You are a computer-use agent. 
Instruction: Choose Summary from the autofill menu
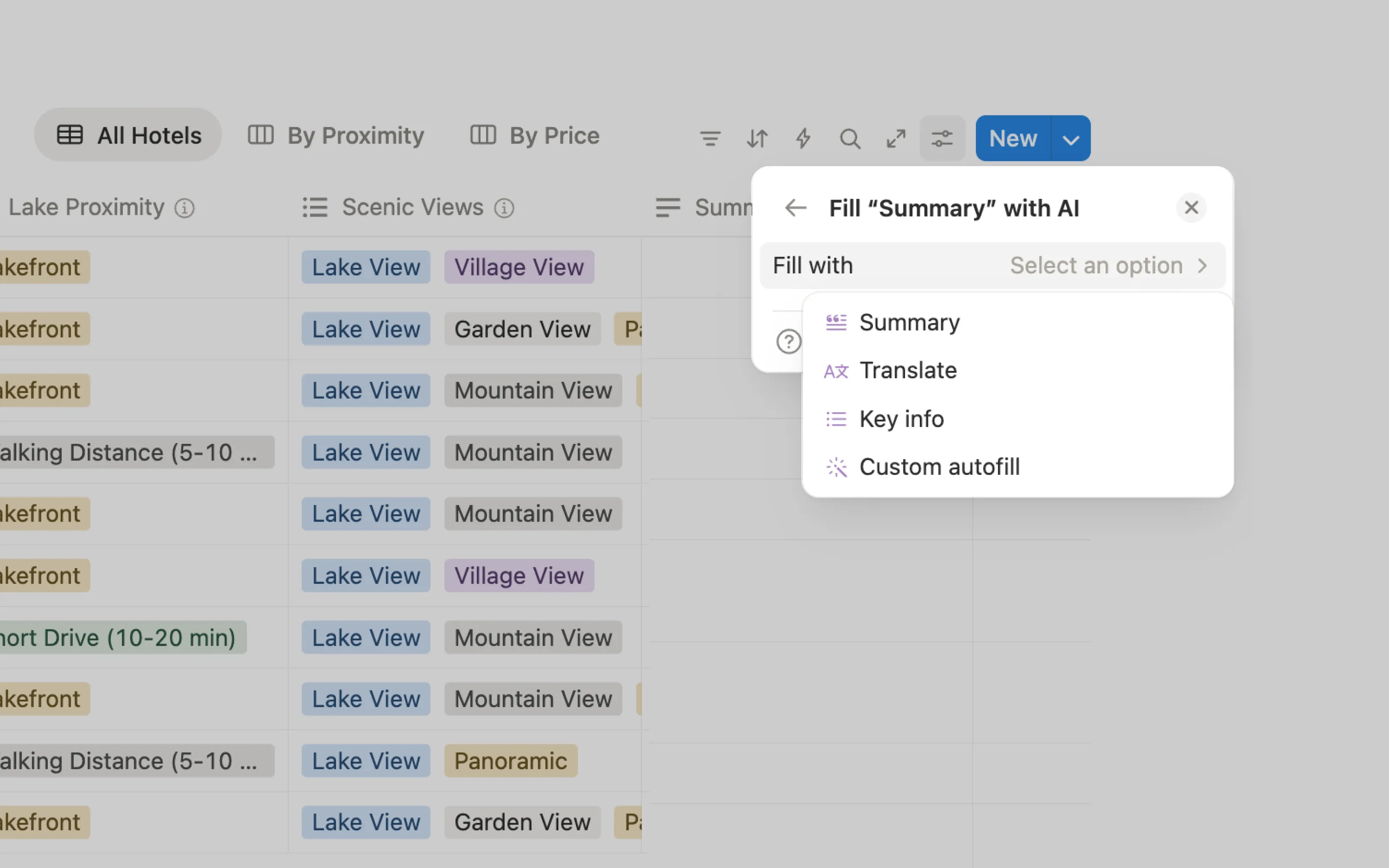pyautogui.click(x=908, y=322)
